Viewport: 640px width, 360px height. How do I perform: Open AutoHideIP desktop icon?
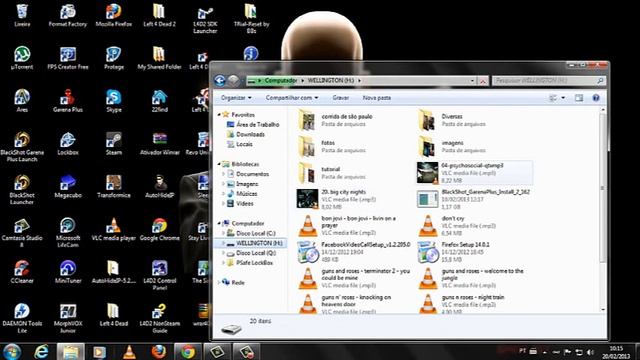(159, 187)
